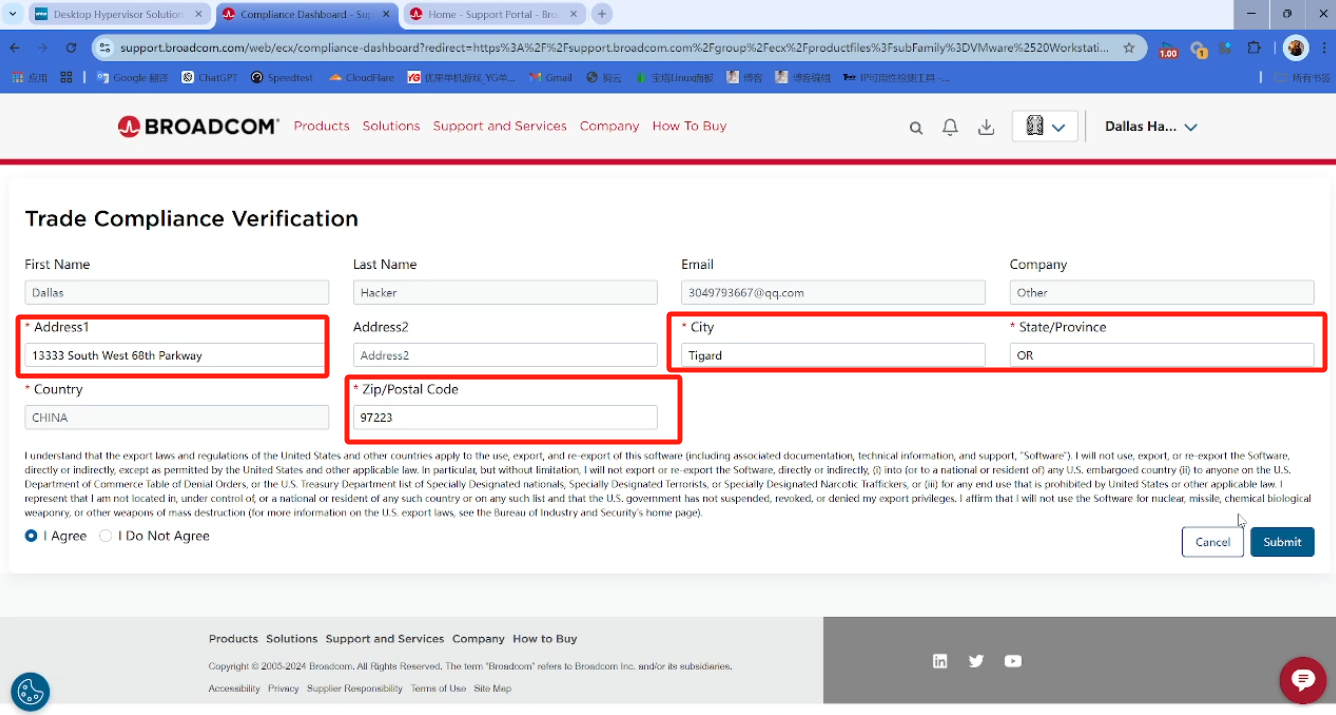Click footer How to Buy link
This screenshot has width=1336, height=715.
tap(545, 639)
